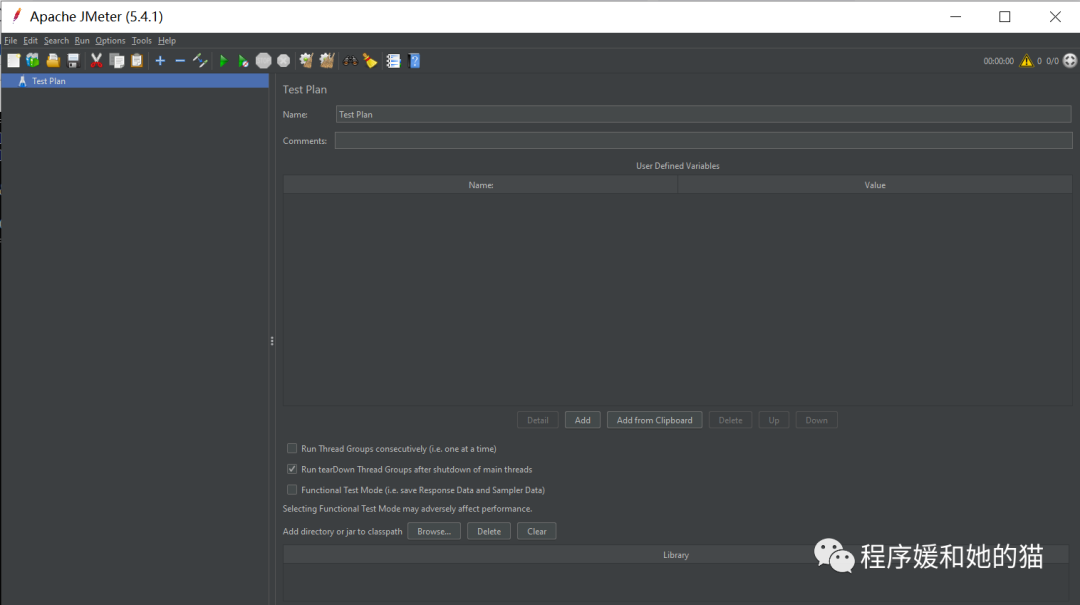Open the Options menu
Viewport: 1080px width, 605px height.
point(110,41)
